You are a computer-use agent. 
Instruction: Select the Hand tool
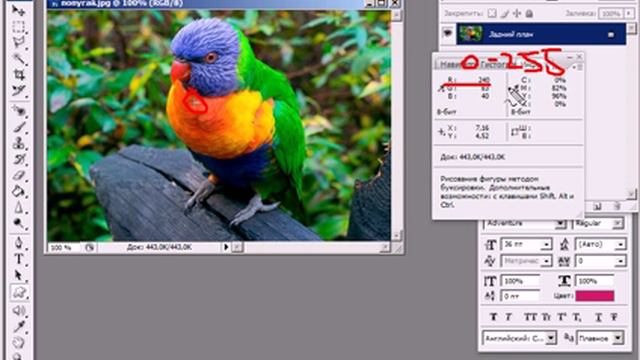pyautogui.click(x=18, y=342)
